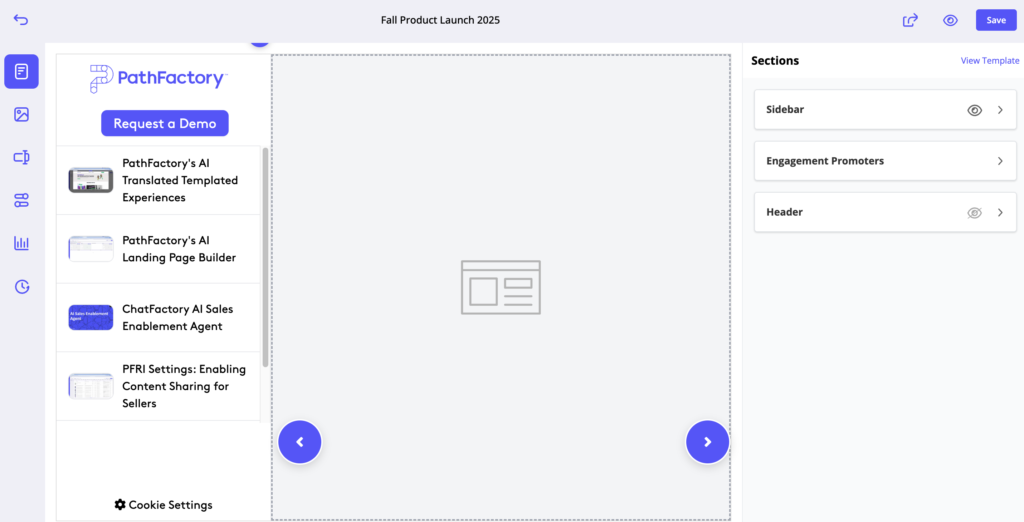
Task: Toggle Sidebar section visibility eye
Action: click(975, 110)
